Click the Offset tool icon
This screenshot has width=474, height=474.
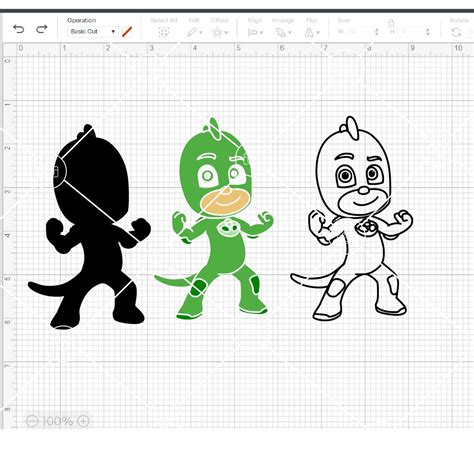point(217,32)
